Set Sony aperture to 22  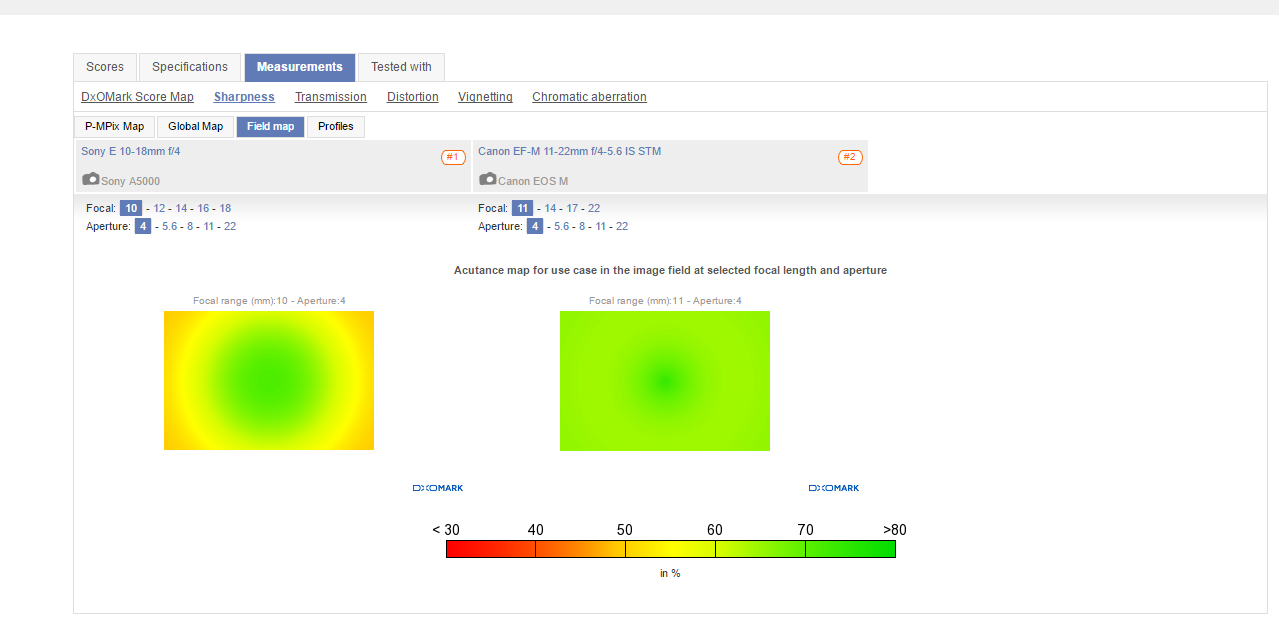click(230, 226)
